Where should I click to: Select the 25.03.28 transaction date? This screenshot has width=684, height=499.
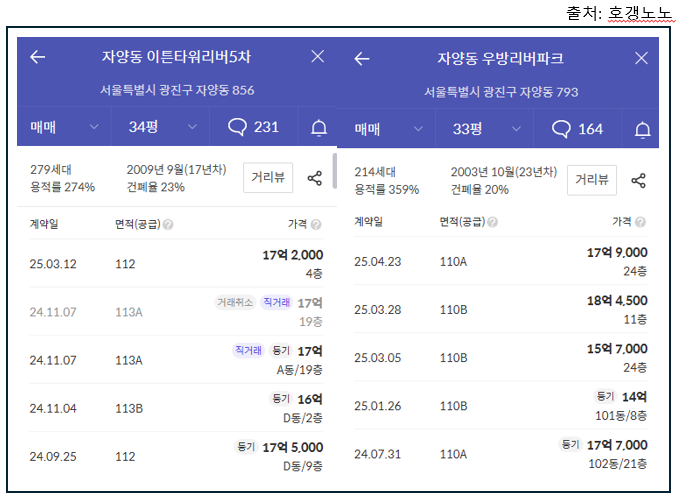(377, 310)
